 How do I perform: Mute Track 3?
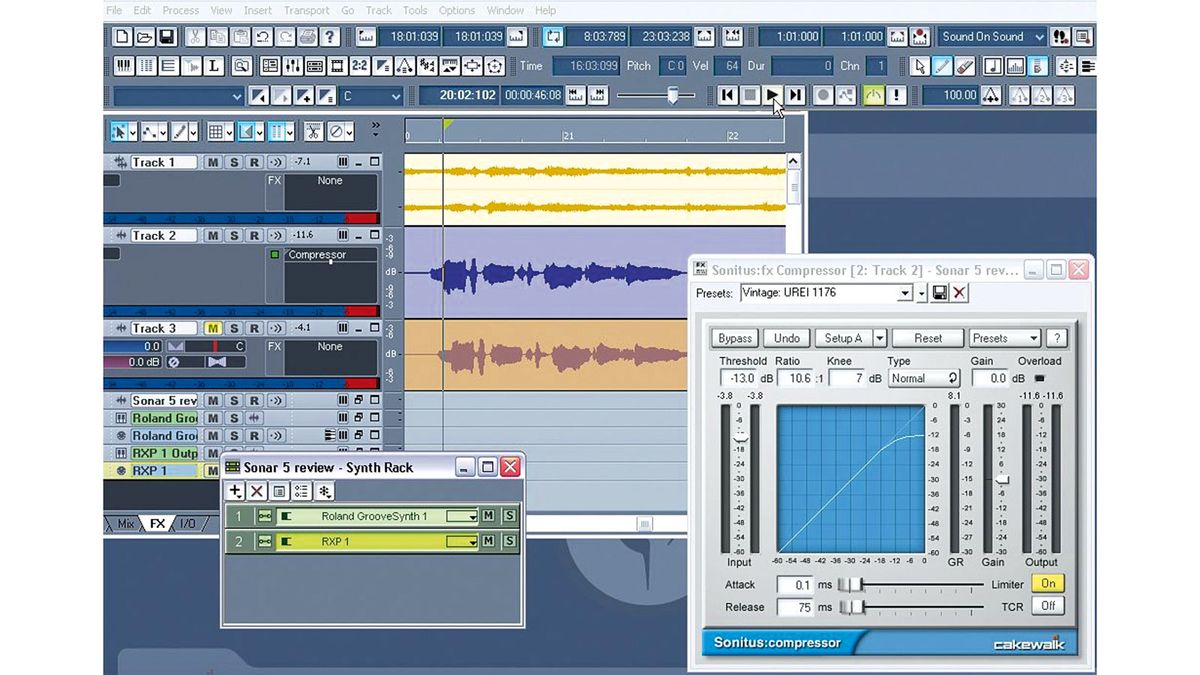click(213, 328)
